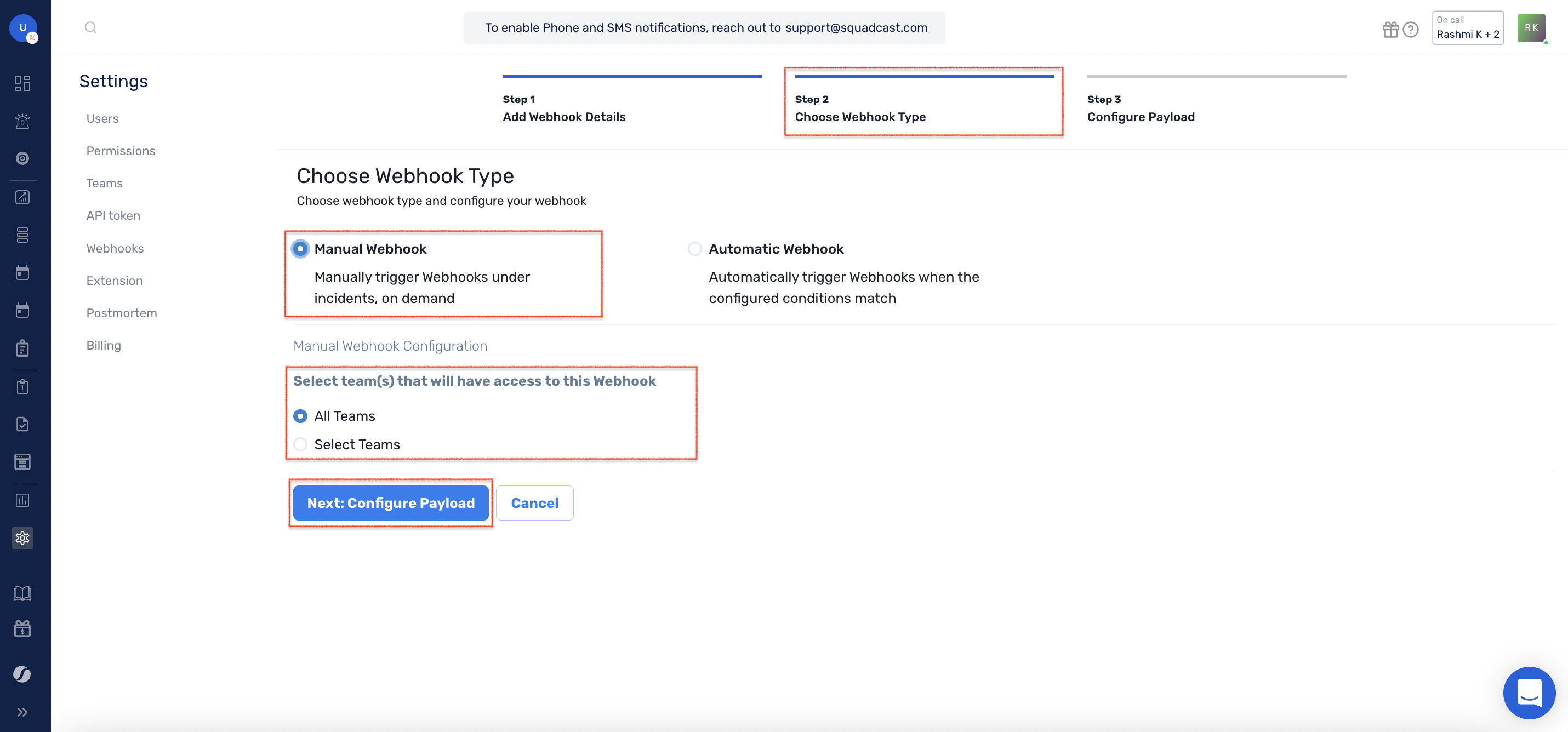Open the Schedules calendar icon
This screenshot has height=732, width=1568.
22,272
